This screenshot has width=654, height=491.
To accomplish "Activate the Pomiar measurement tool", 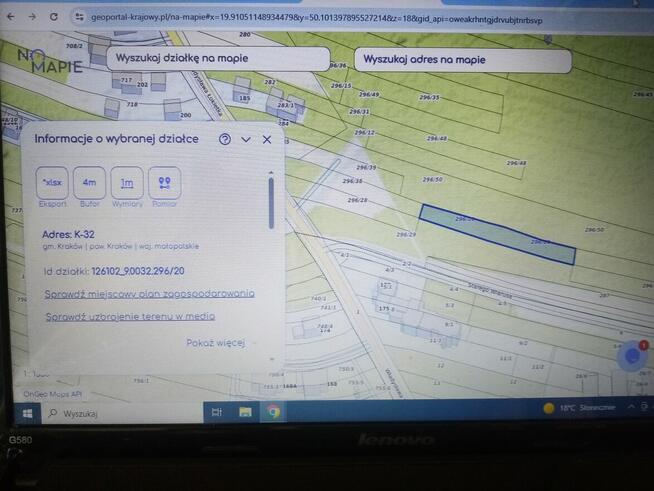I will (x=165, y=183).
